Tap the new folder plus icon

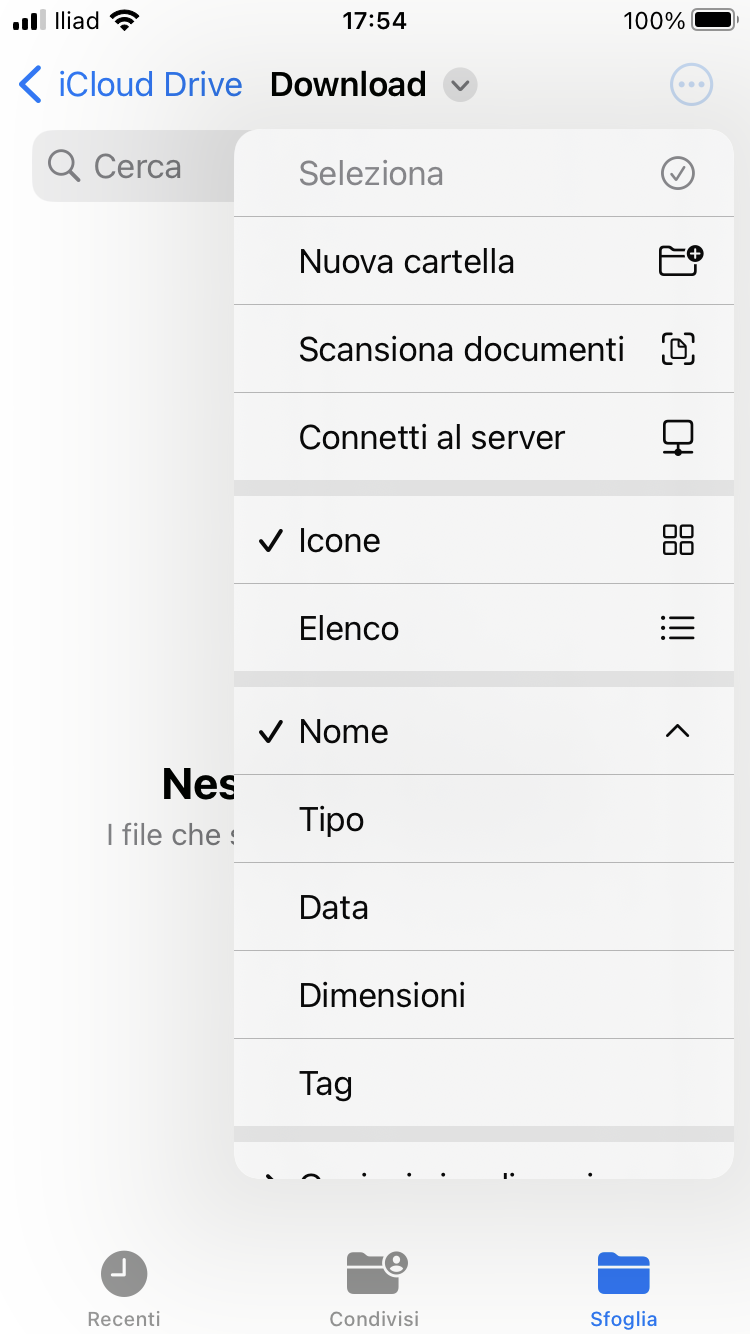(x=680, y=261)
